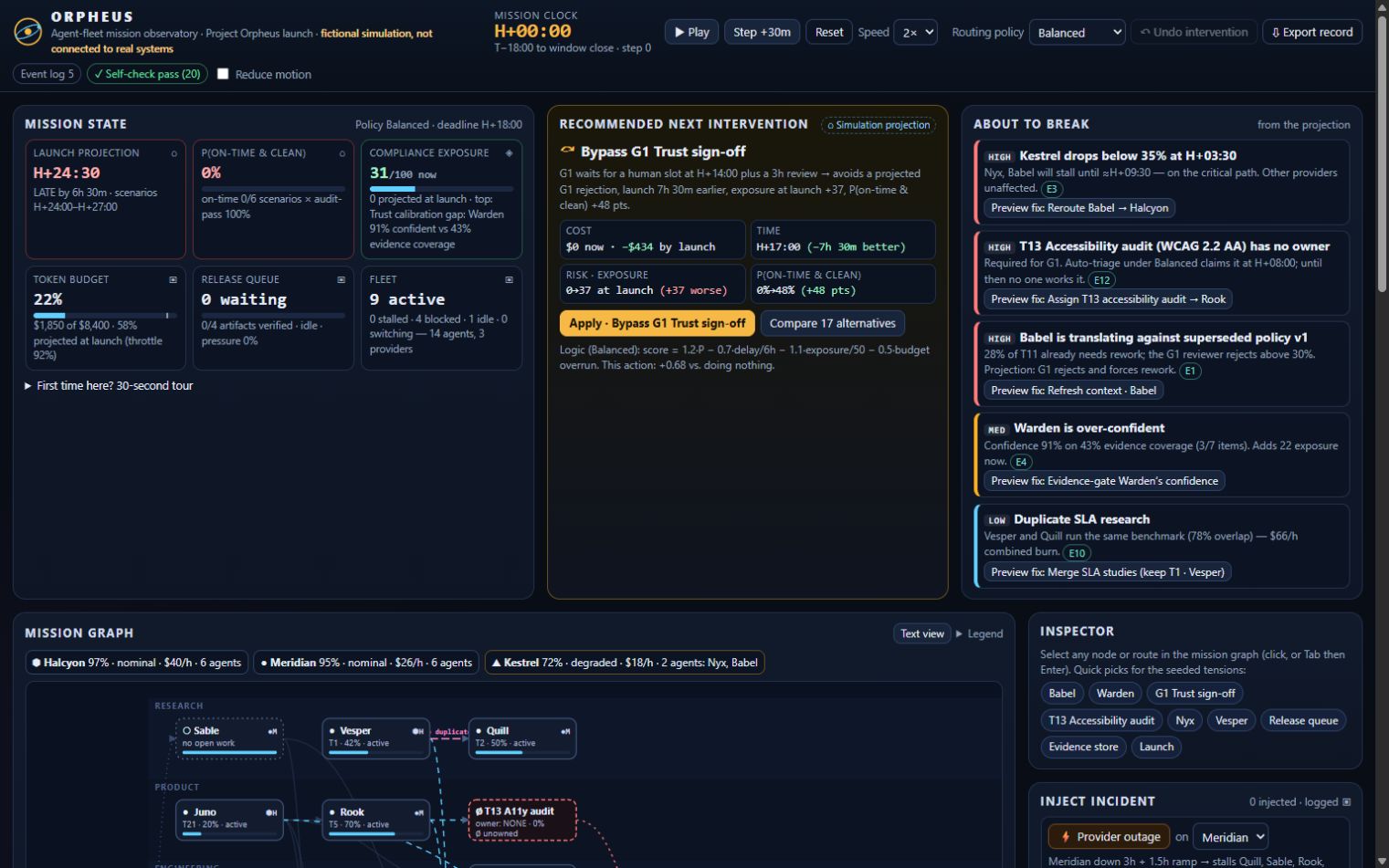Click the Release Queue card corner icon

pyautogui.click(x=341, y=279)
